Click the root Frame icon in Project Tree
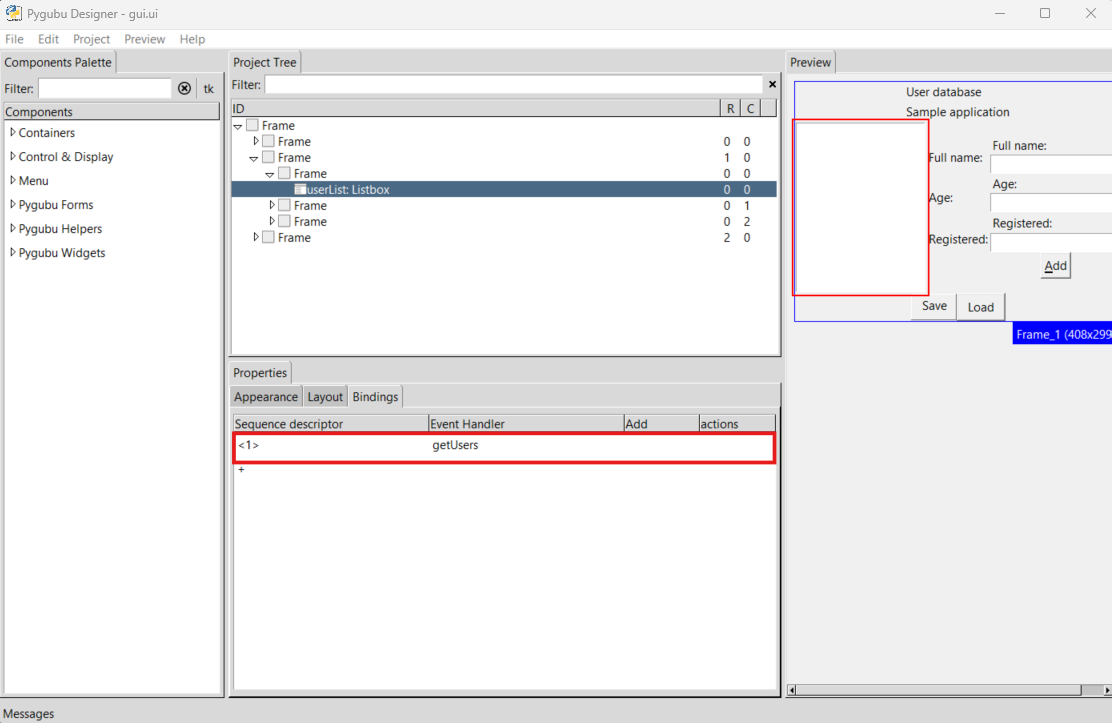This screenshot has height=723, width=1112. coord(252,126)
